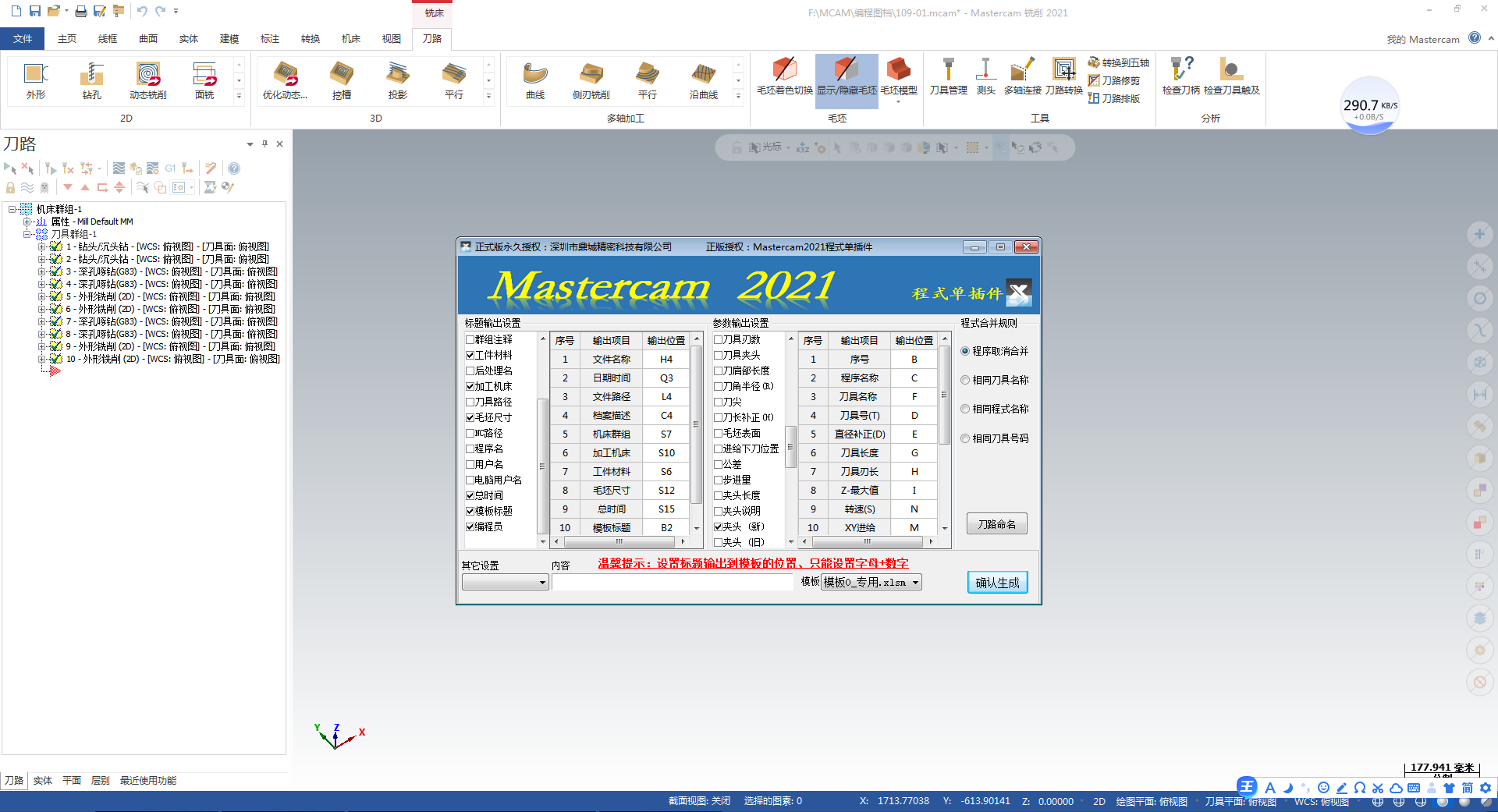The height and width of the screenshot is (812, 1498).
Task: Click inside the 内容 input field
Action: pyautogui.click(x=673, y=581)
